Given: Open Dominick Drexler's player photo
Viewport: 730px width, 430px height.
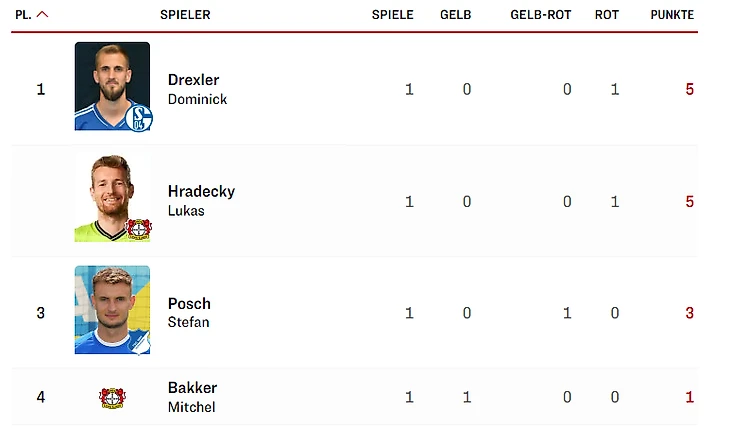Looking at the screenshot, I should pos(112,86).
